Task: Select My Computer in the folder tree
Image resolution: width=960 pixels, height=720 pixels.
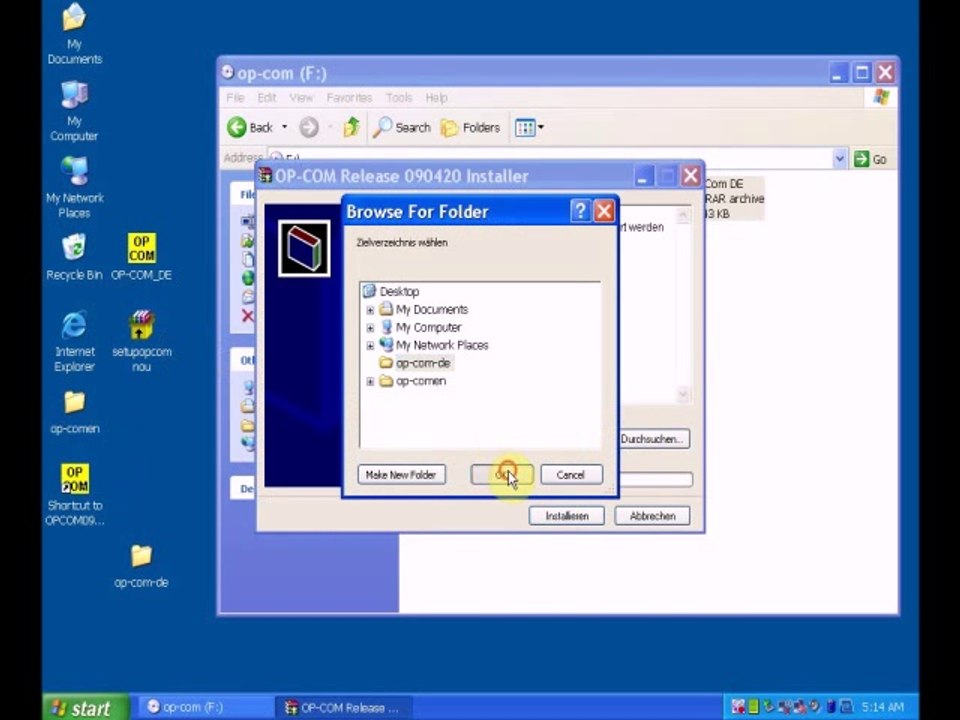Action: tap(428, 327)
